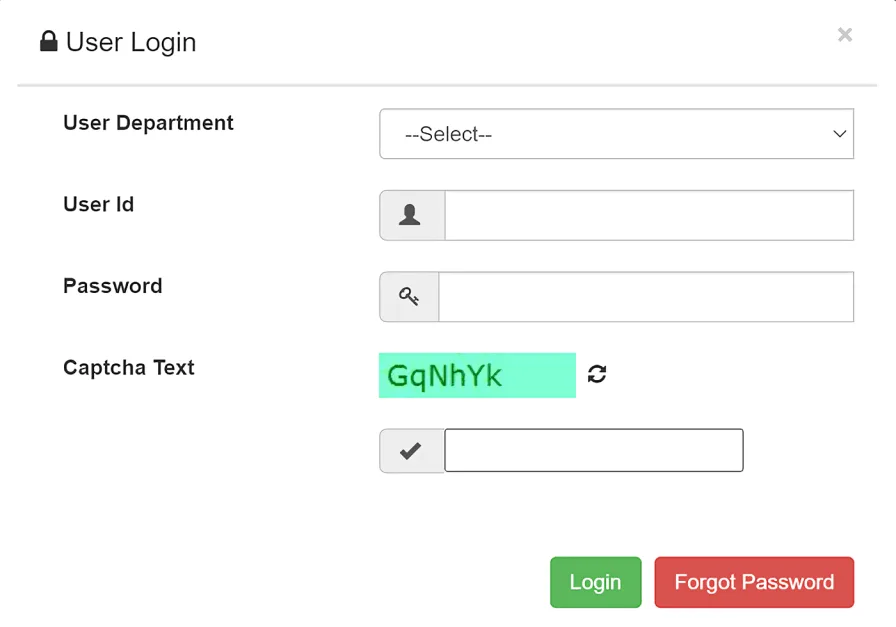Click the Captcha Text label
The image size is (896, 627).
click(x=128, y=368)
